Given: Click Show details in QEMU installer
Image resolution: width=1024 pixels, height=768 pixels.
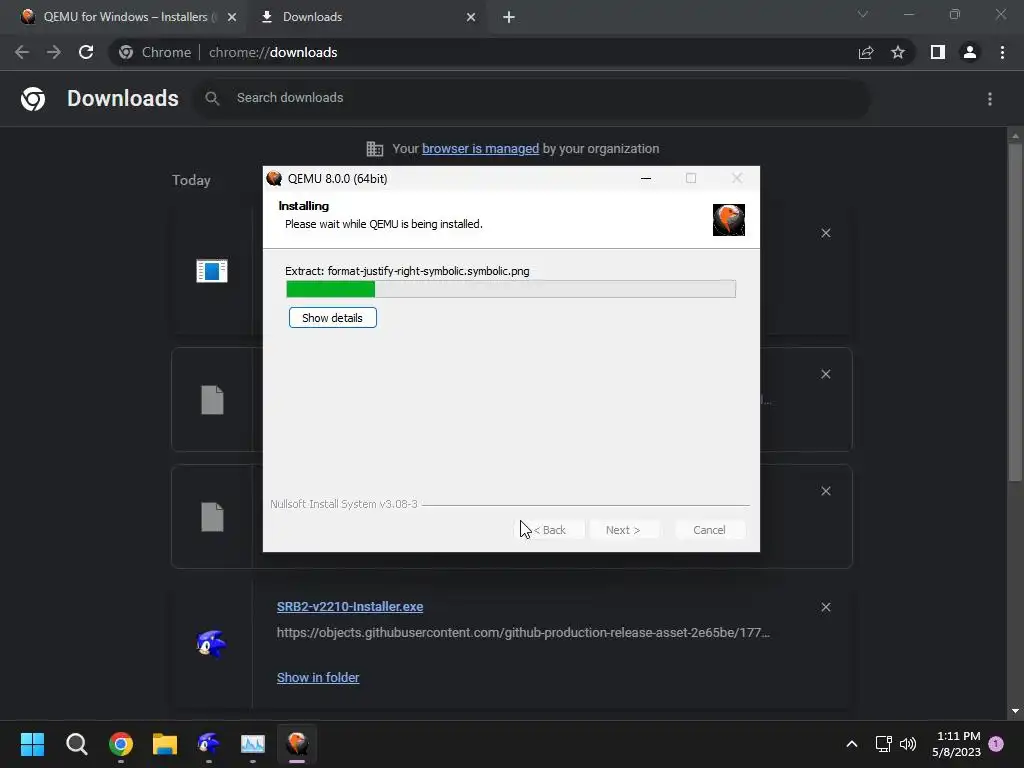Looking at the screenshot, I should click(x=332, y=318).
